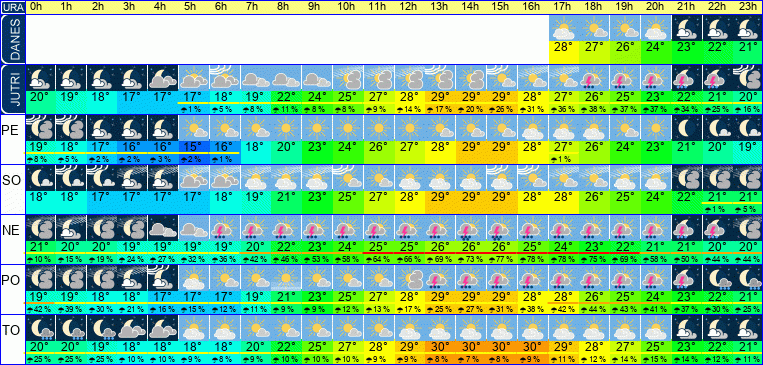This screenshot has width=763, height=365.
Task: Click the NE 14h thunderstorm icon
Action: [472, 228]
